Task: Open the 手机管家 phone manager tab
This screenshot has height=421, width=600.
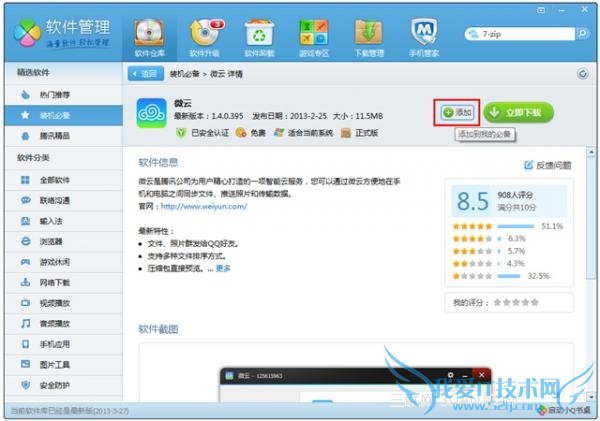Action: 424,38
